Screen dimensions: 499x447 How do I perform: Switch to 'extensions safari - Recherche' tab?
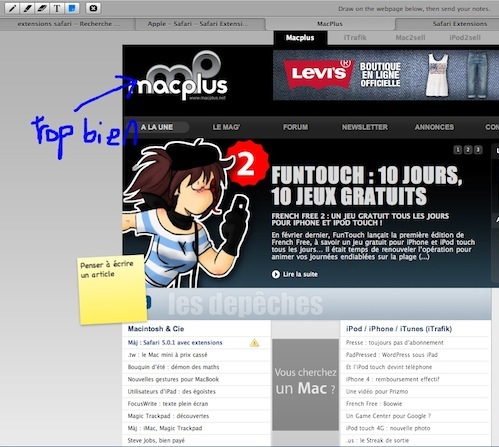(68, 24)
